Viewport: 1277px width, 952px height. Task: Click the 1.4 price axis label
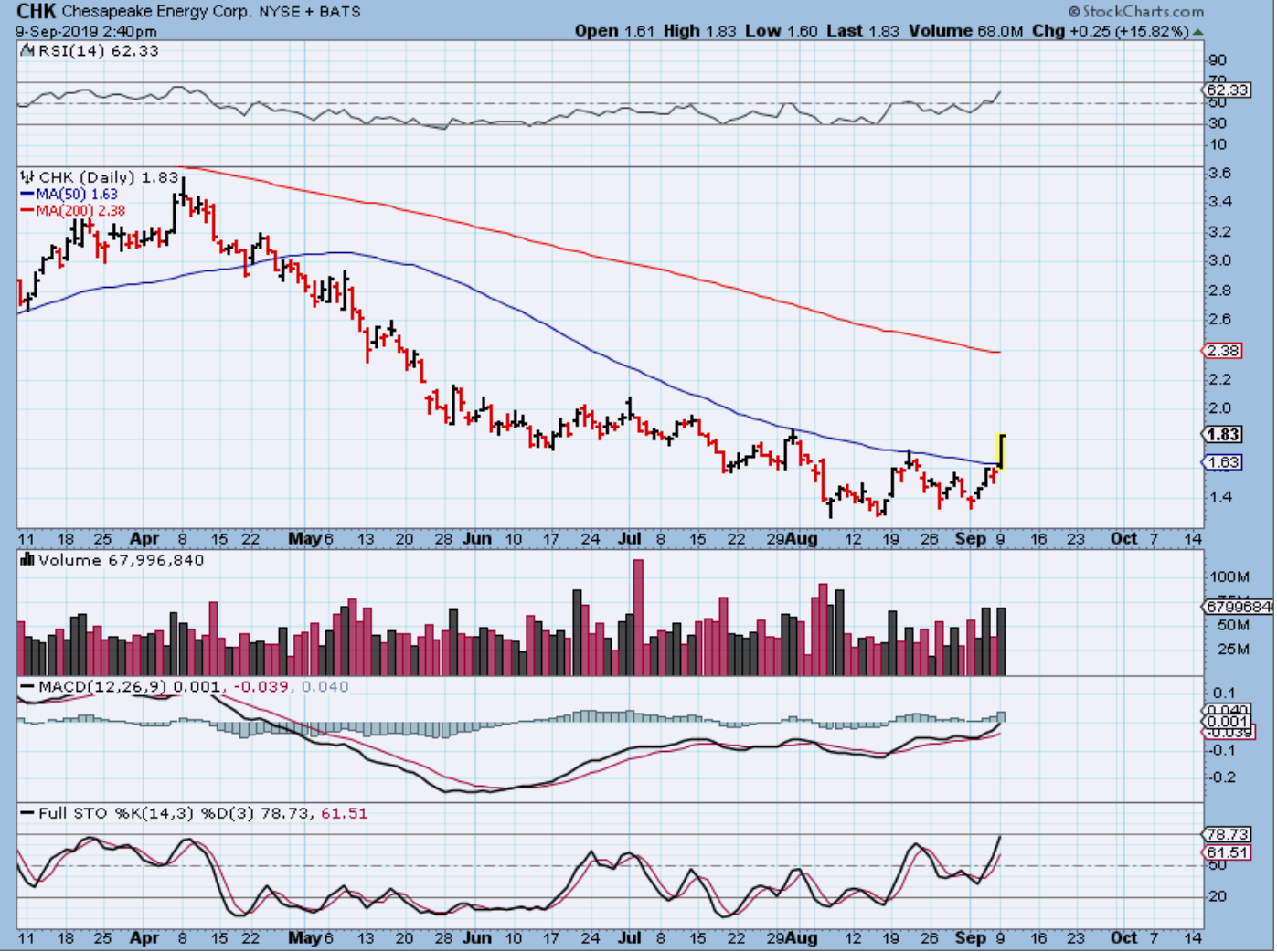coord(1219,497)
